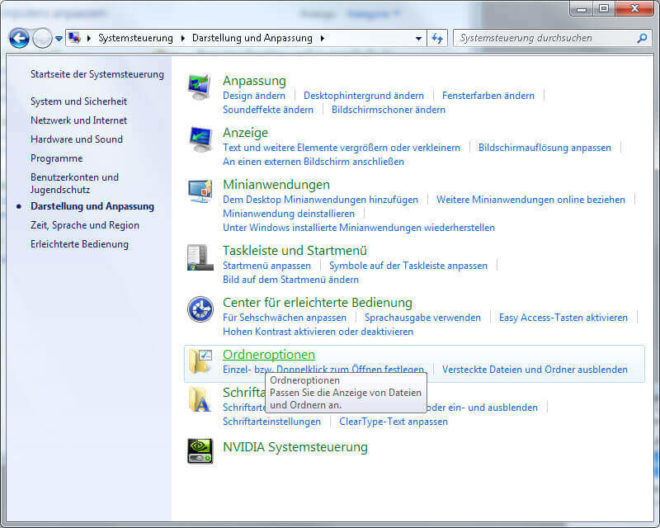Click Sprachausgabe verwenden
This screenshot has width=660, height=528.
423,317
